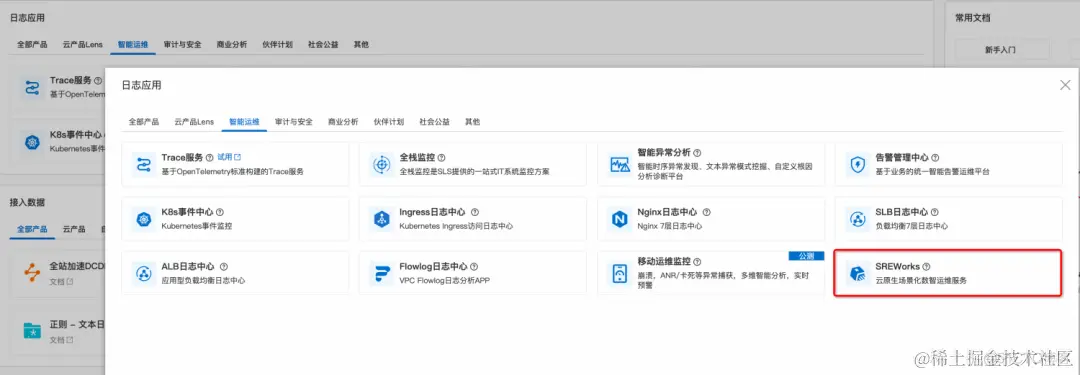Click the 正则 folder icon in background page
This screenshot has width=1080, height=375.
[32, 331]
